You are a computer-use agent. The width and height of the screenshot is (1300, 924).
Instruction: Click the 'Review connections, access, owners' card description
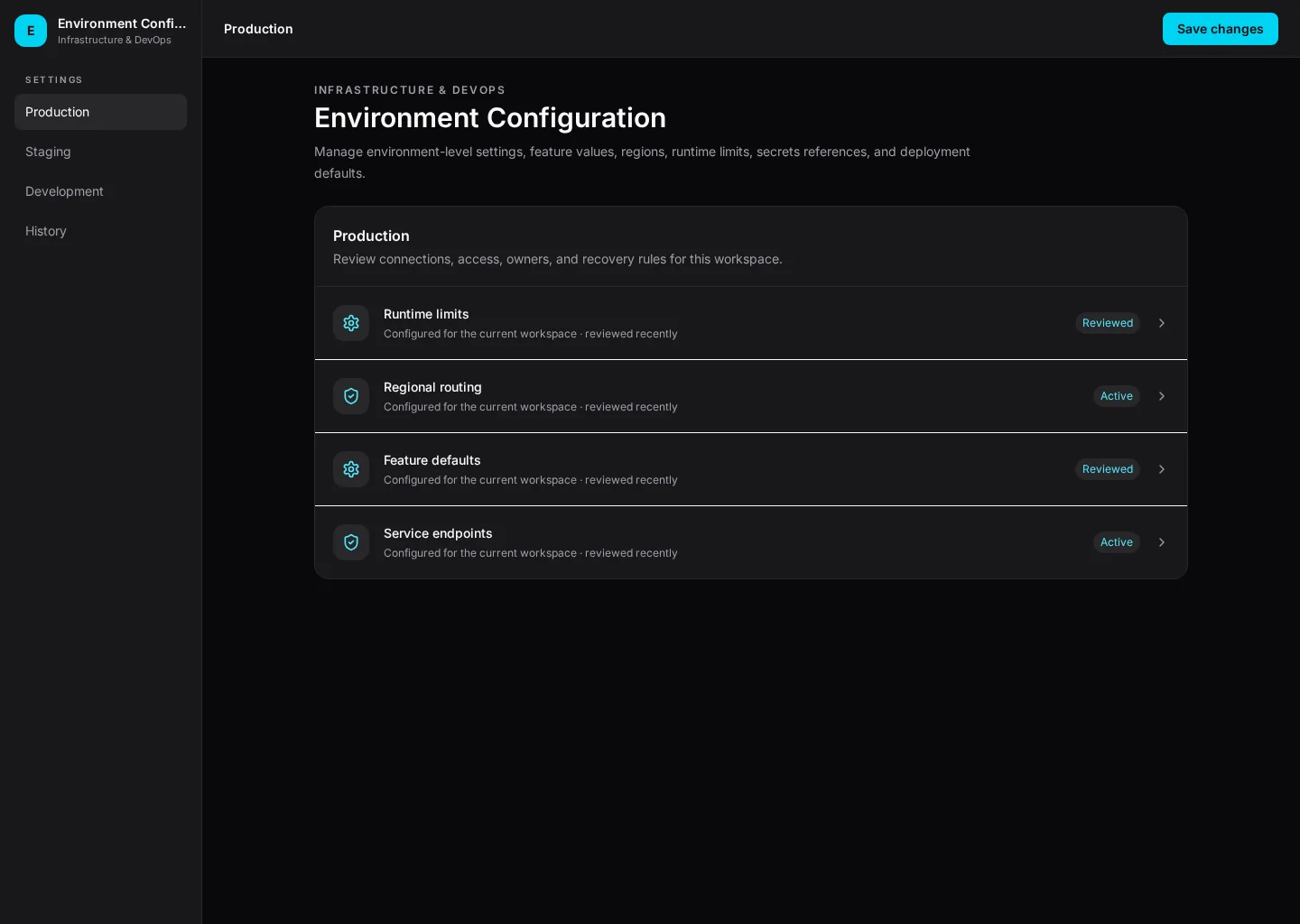[x=558, y=259]
